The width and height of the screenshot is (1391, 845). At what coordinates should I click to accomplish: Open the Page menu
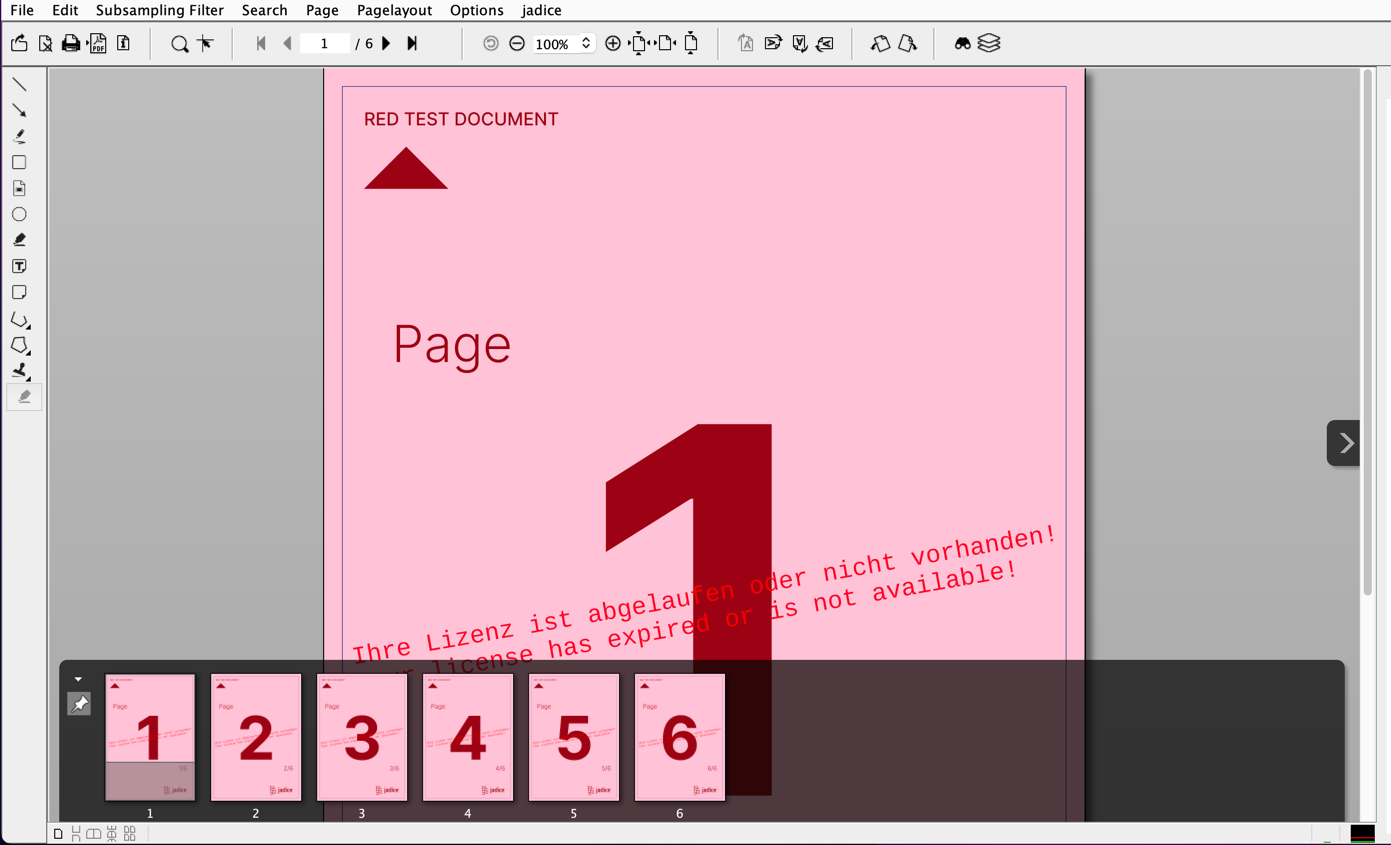coord(322,10)
